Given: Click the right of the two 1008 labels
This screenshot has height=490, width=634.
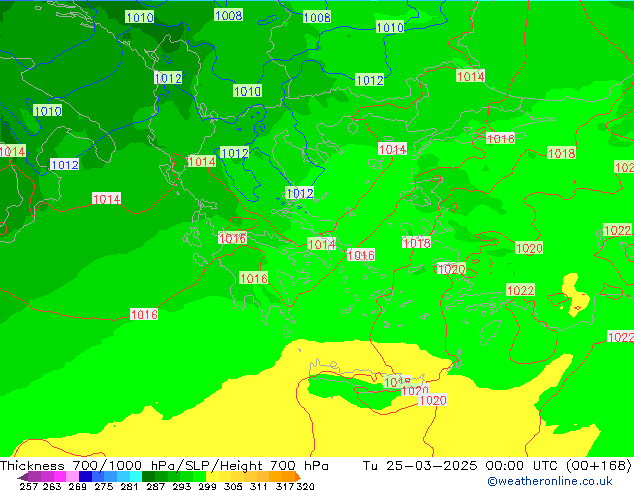Looking at the screenshot, I should (x=317, y=17).
